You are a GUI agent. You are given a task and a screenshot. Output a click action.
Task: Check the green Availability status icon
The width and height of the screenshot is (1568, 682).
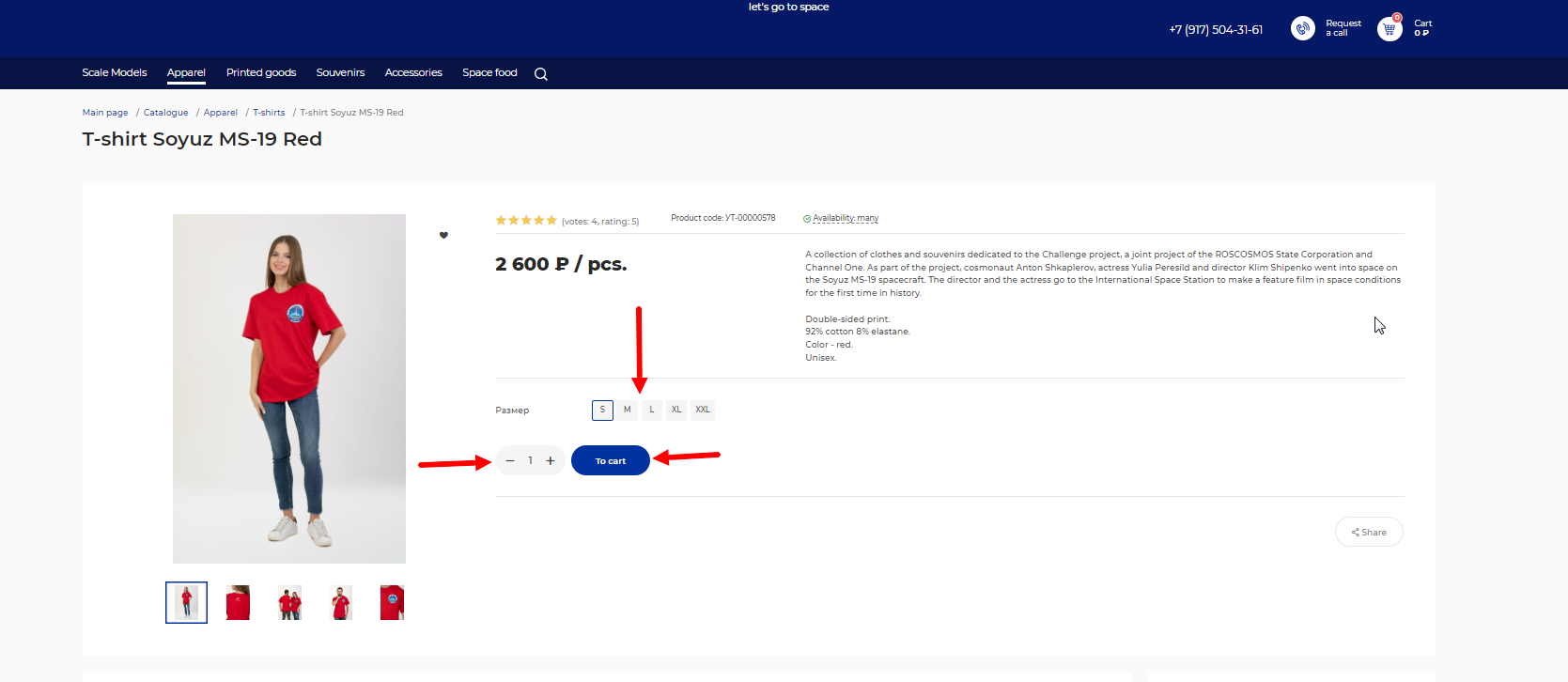click(x=807, y=219)
